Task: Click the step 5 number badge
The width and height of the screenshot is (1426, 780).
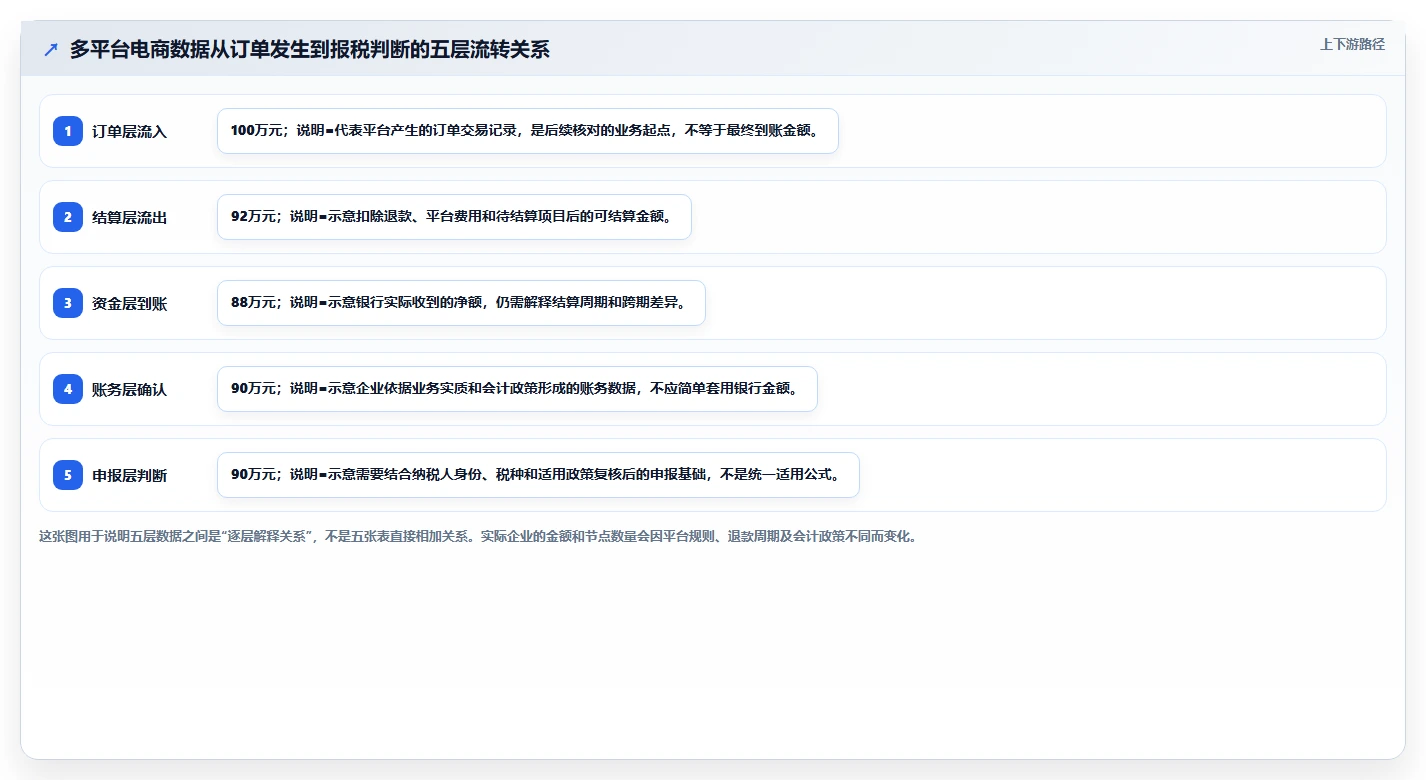Action: tap(68, 475)
